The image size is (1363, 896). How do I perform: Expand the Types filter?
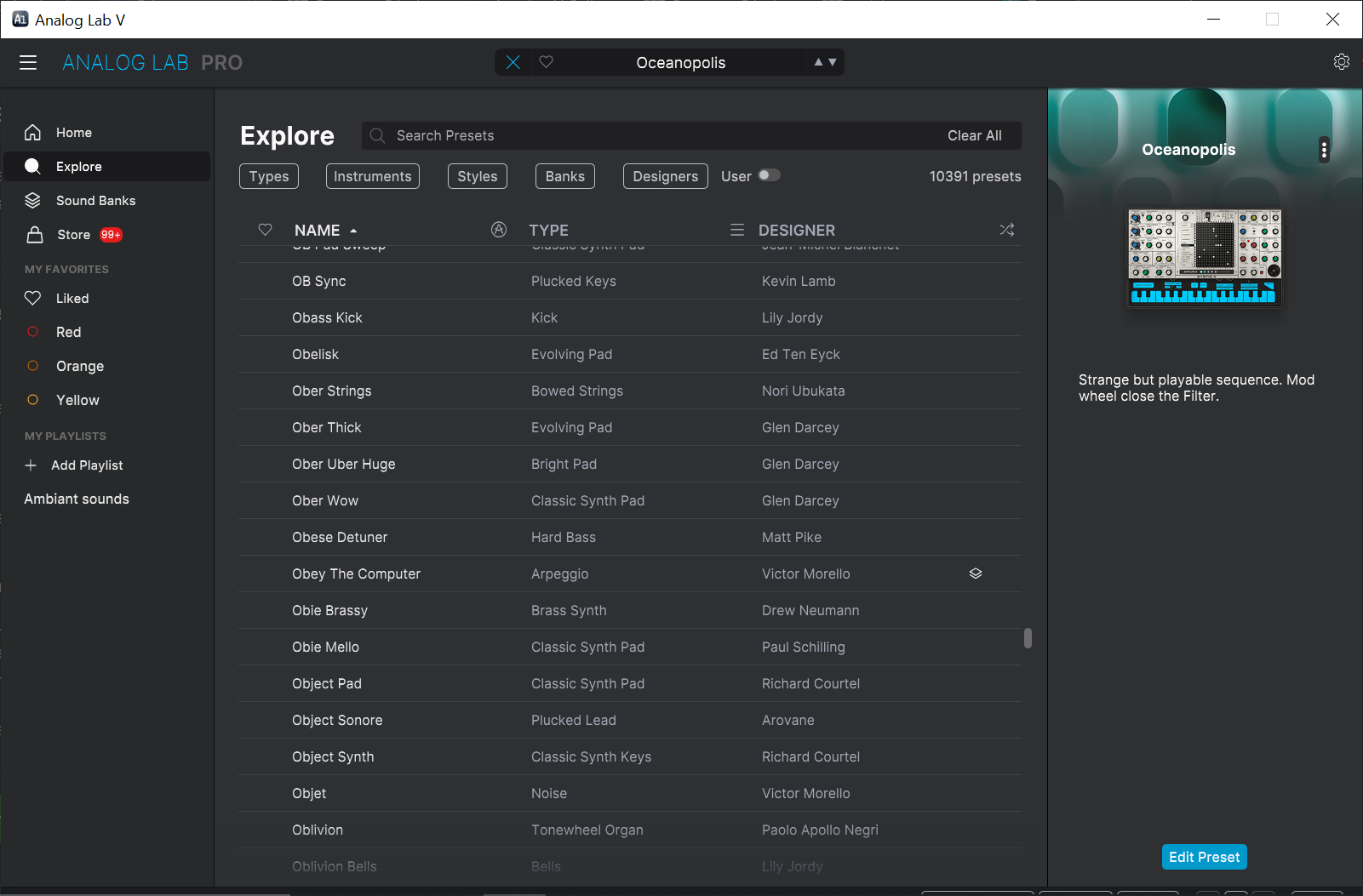click(269, 176)
